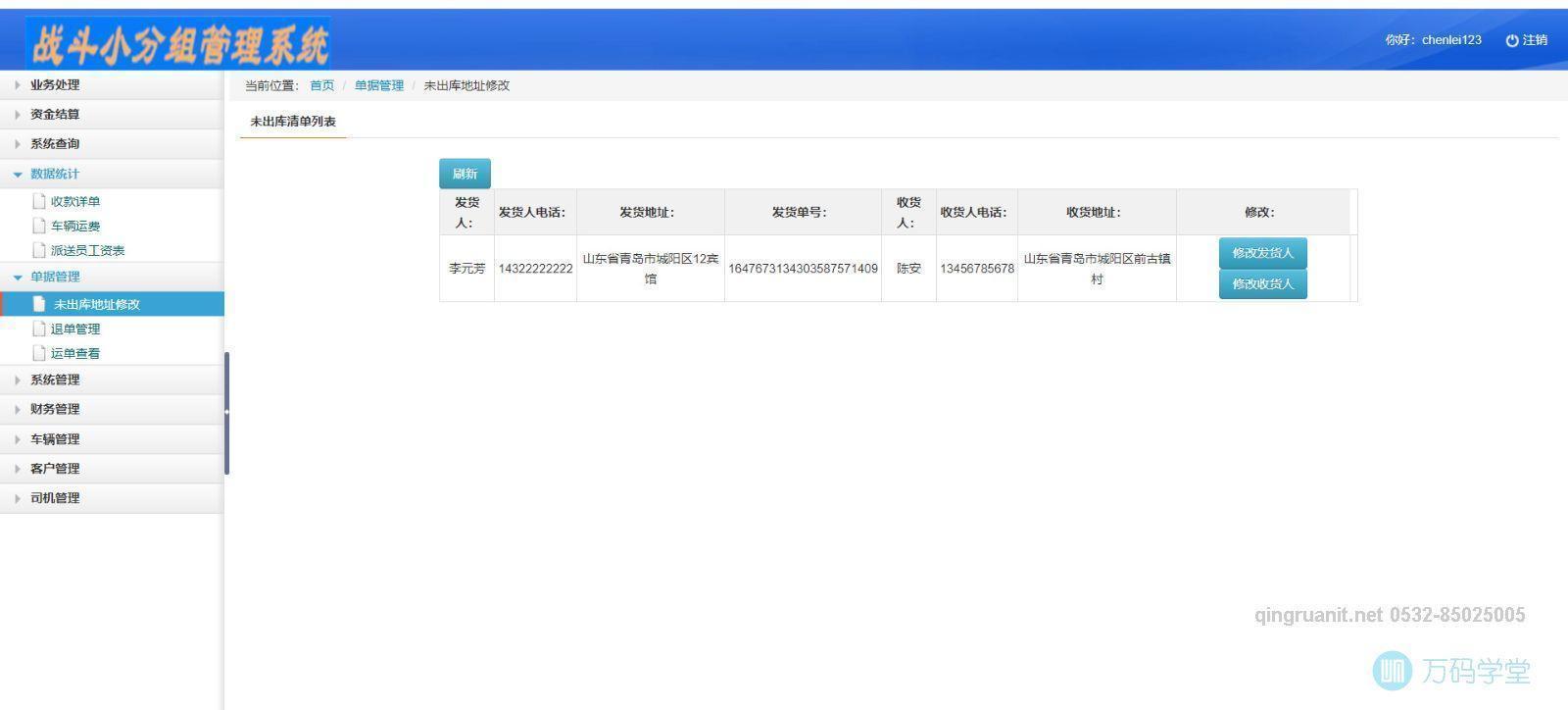
Task: Click the file icon beside 车辆运费
Action: tap(39, 226)
